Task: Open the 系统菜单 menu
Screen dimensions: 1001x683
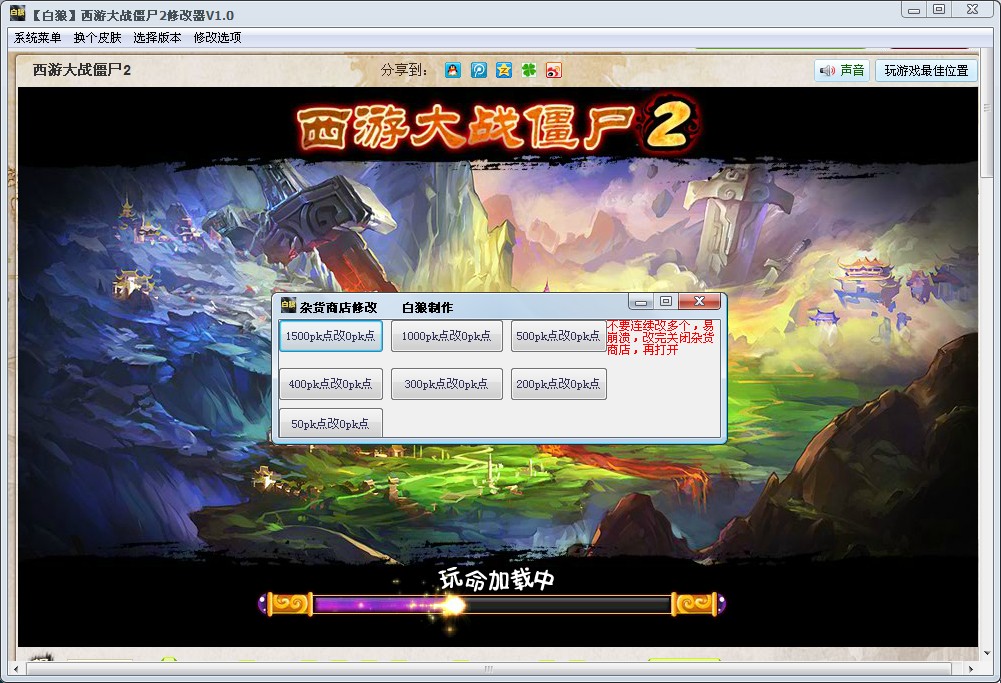Action: 38,38
